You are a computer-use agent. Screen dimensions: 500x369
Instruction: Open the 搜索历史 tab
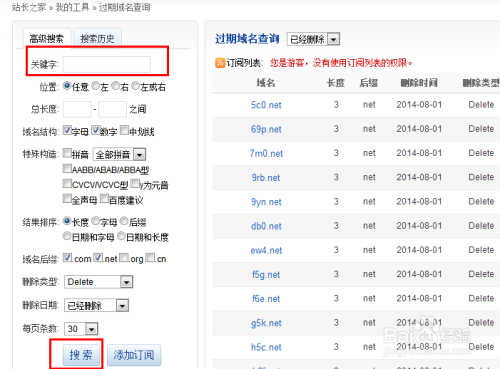(97, 39)
